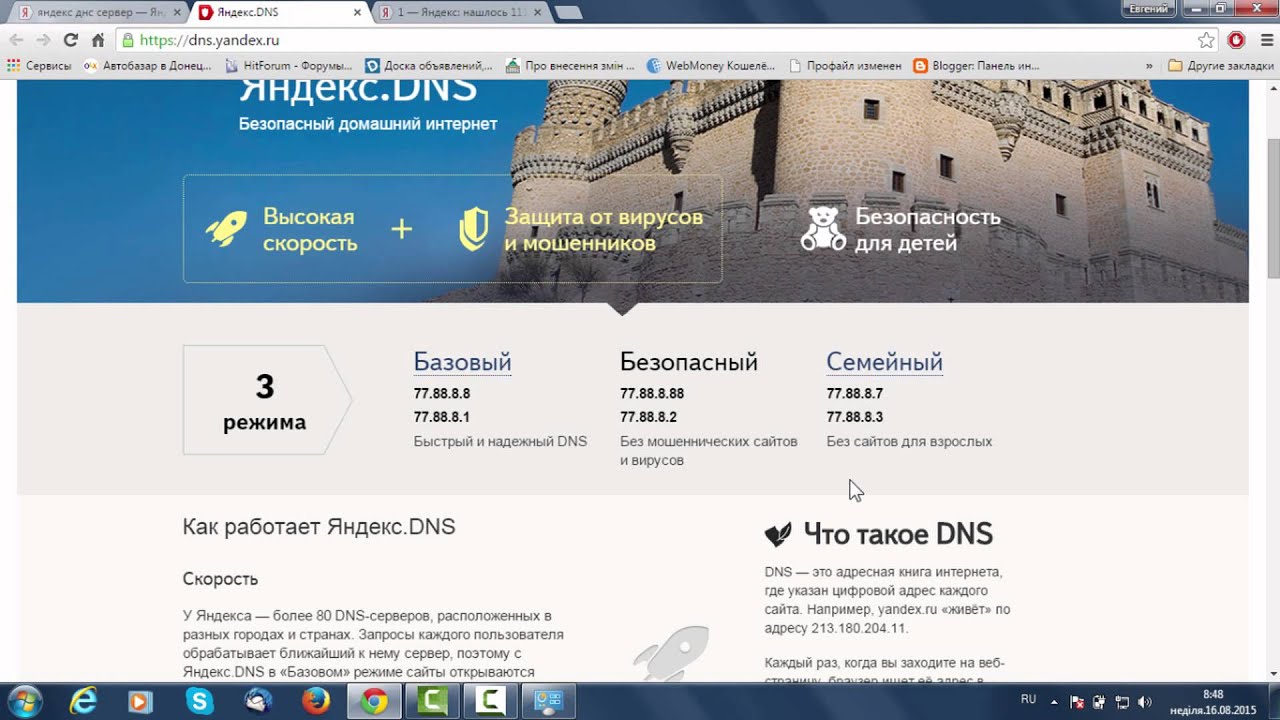
Task: Click Защита от вирусов и мошенников text
Action: (603, 230)
